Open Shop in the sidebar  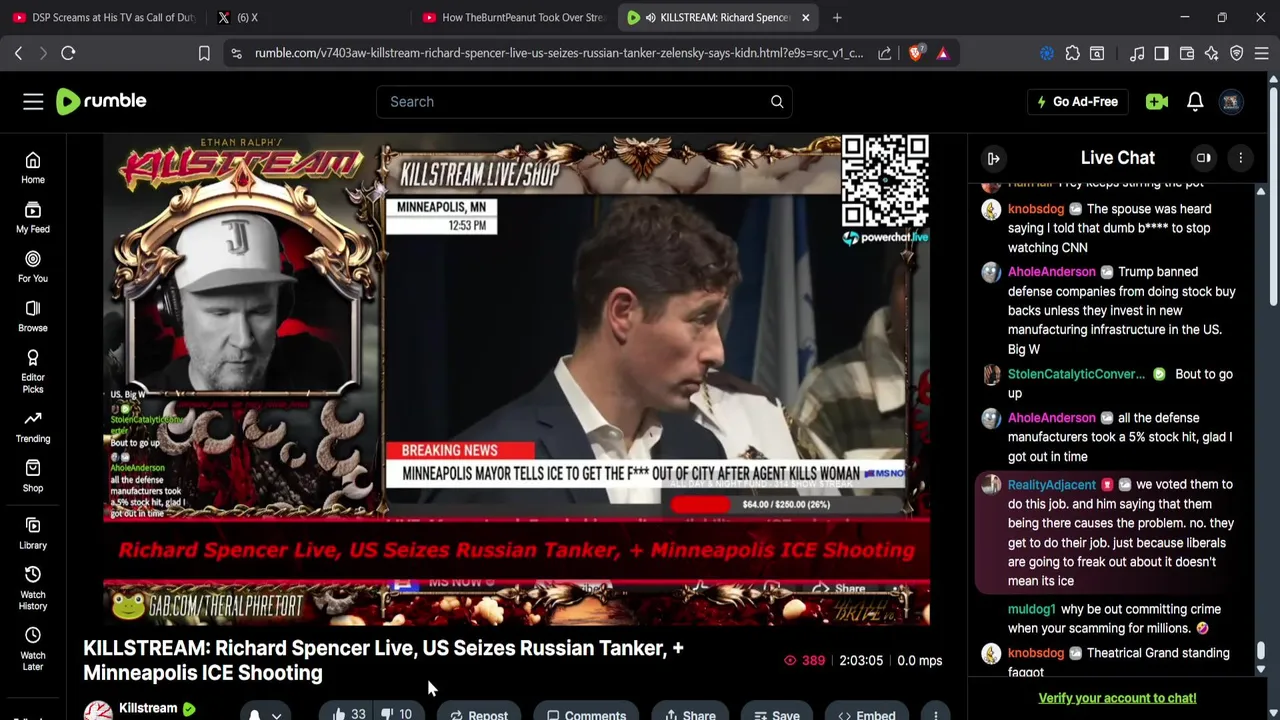[33, 476]
